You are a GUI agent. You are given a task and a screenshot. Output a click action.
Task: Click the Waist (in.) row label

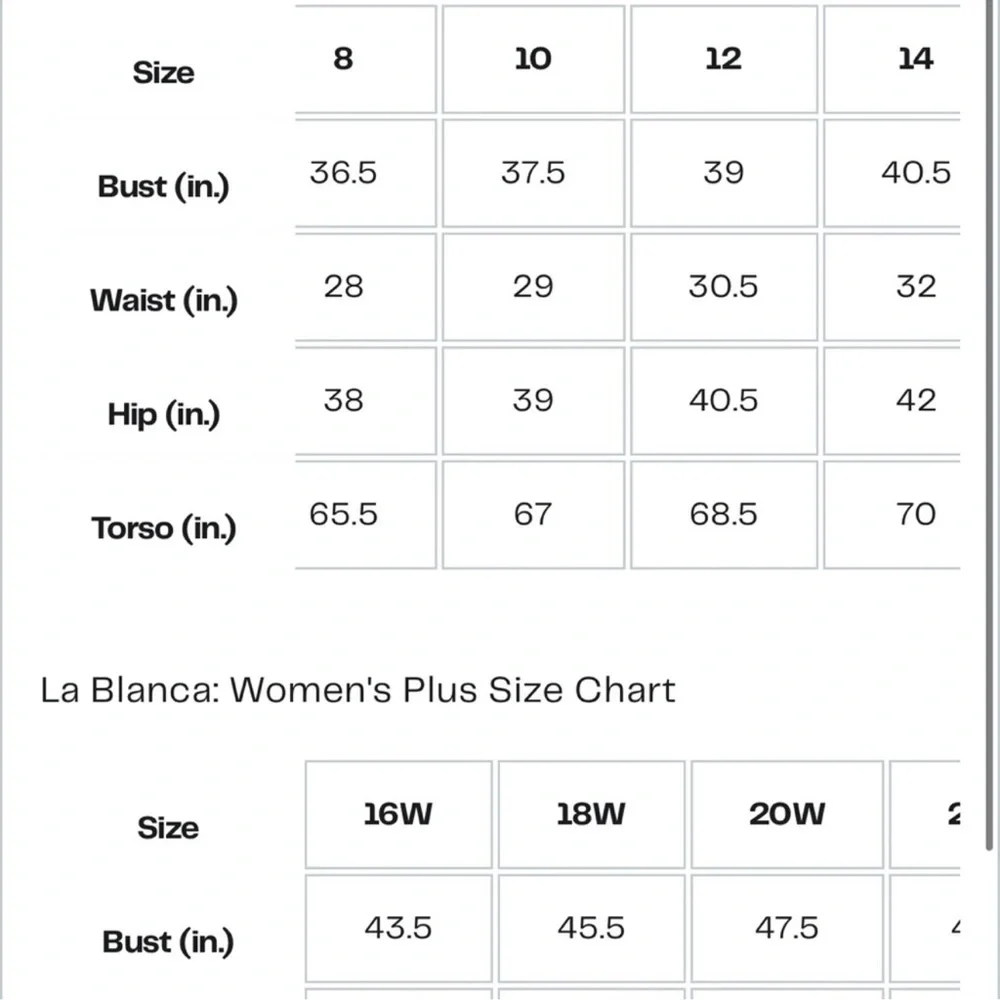point(163,300)
